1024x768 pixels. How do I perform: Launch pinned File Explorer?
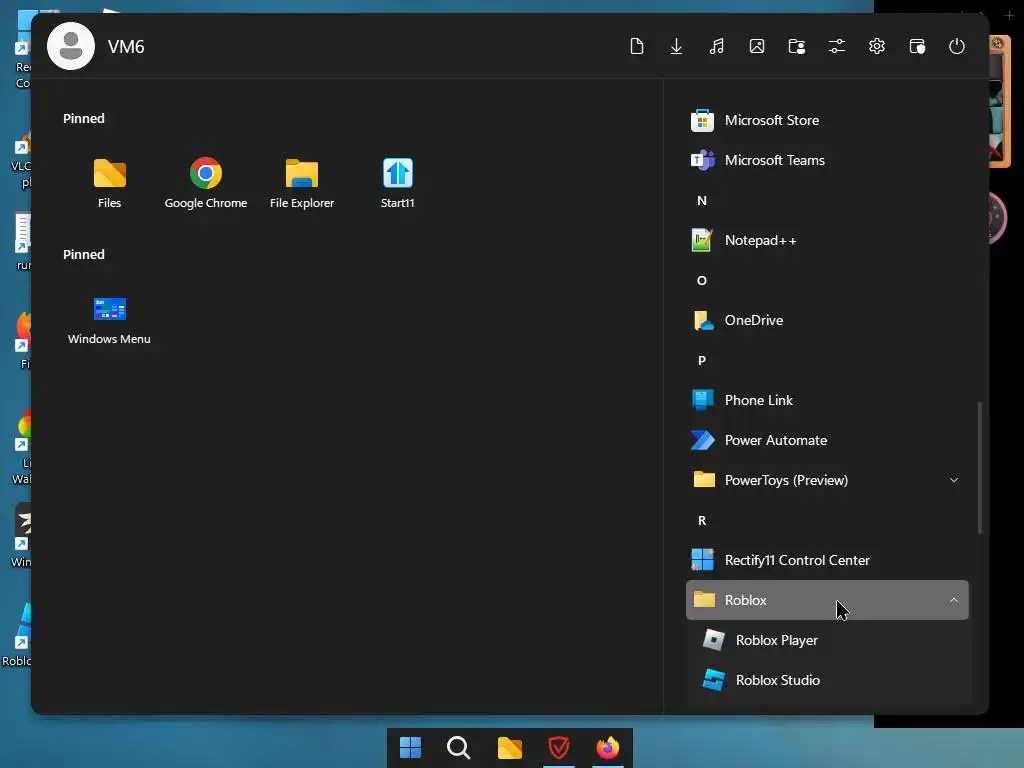tap(302, 184)
